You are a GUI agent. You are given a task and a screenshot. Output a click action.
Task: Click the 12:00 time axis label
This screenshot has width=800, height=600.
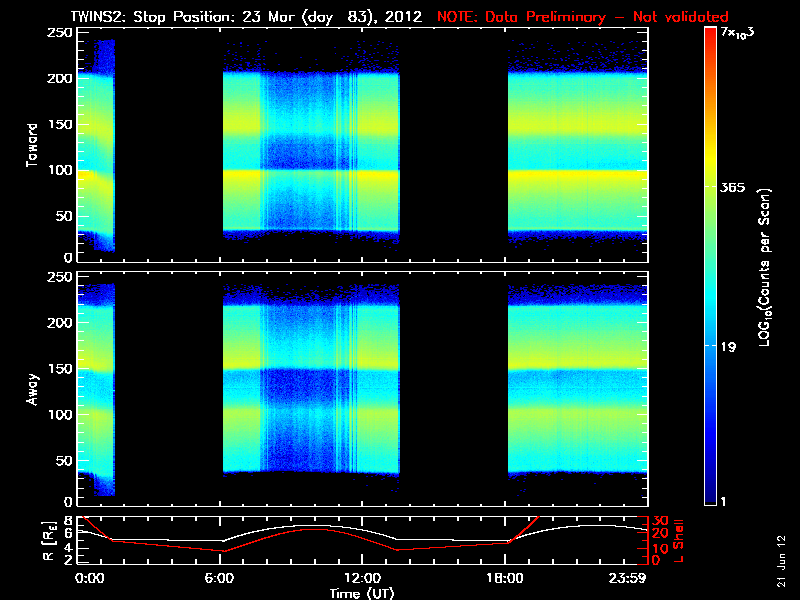click(x=362, y=579)
